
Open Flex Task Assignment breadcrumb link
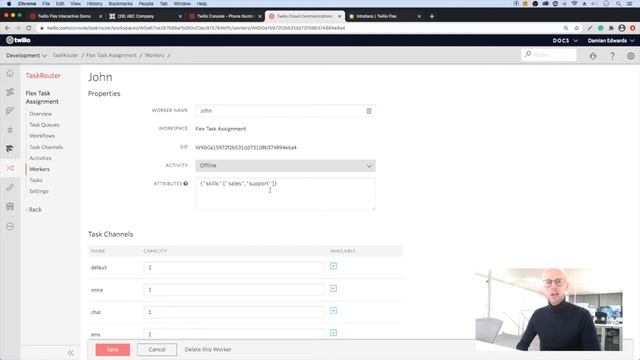[x=111, y=55]
